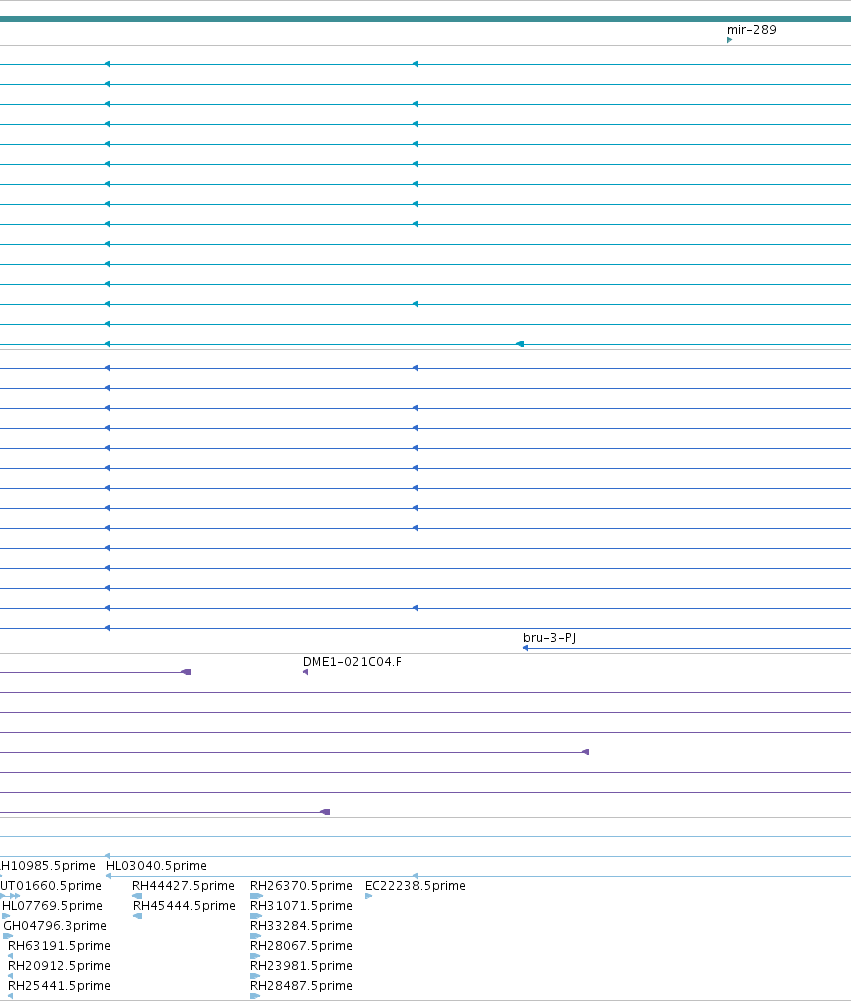Select the bru-3-PJ transcript label

point(550,637)
